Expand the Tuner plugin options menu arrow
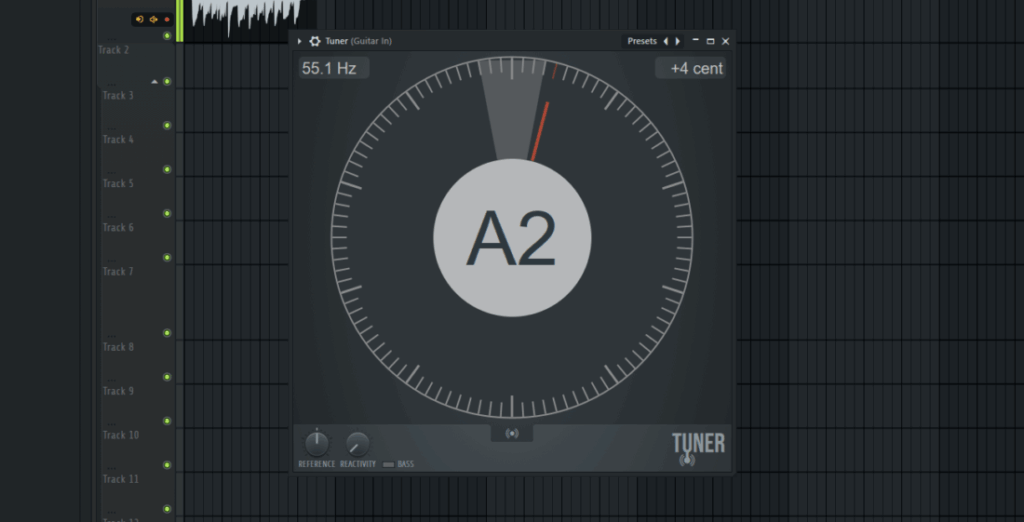 tap(300, 41)
